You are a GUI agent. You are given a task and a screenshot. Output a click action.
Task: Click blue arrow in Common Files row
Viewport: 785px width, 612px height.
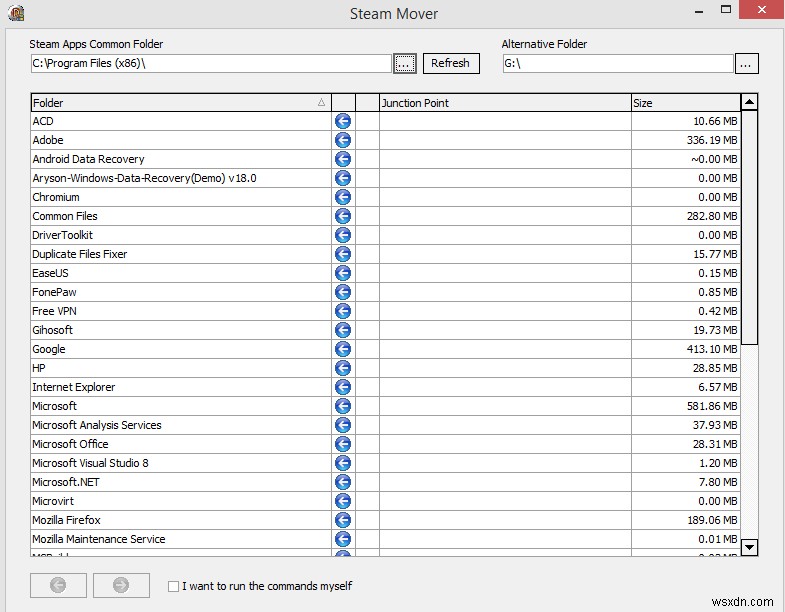click(343, 216)
